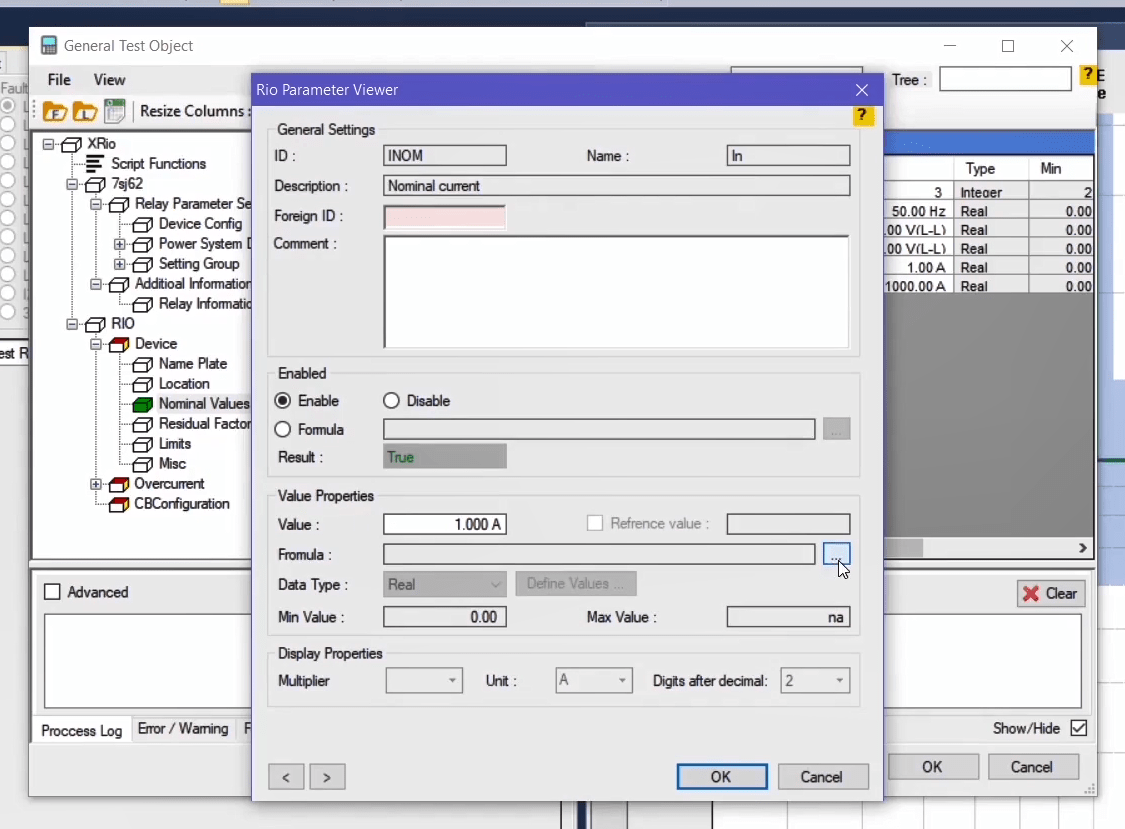The image size is (1125, 829).
Task: Click the green Nominal Values block icon
Action: pos(142,404)
